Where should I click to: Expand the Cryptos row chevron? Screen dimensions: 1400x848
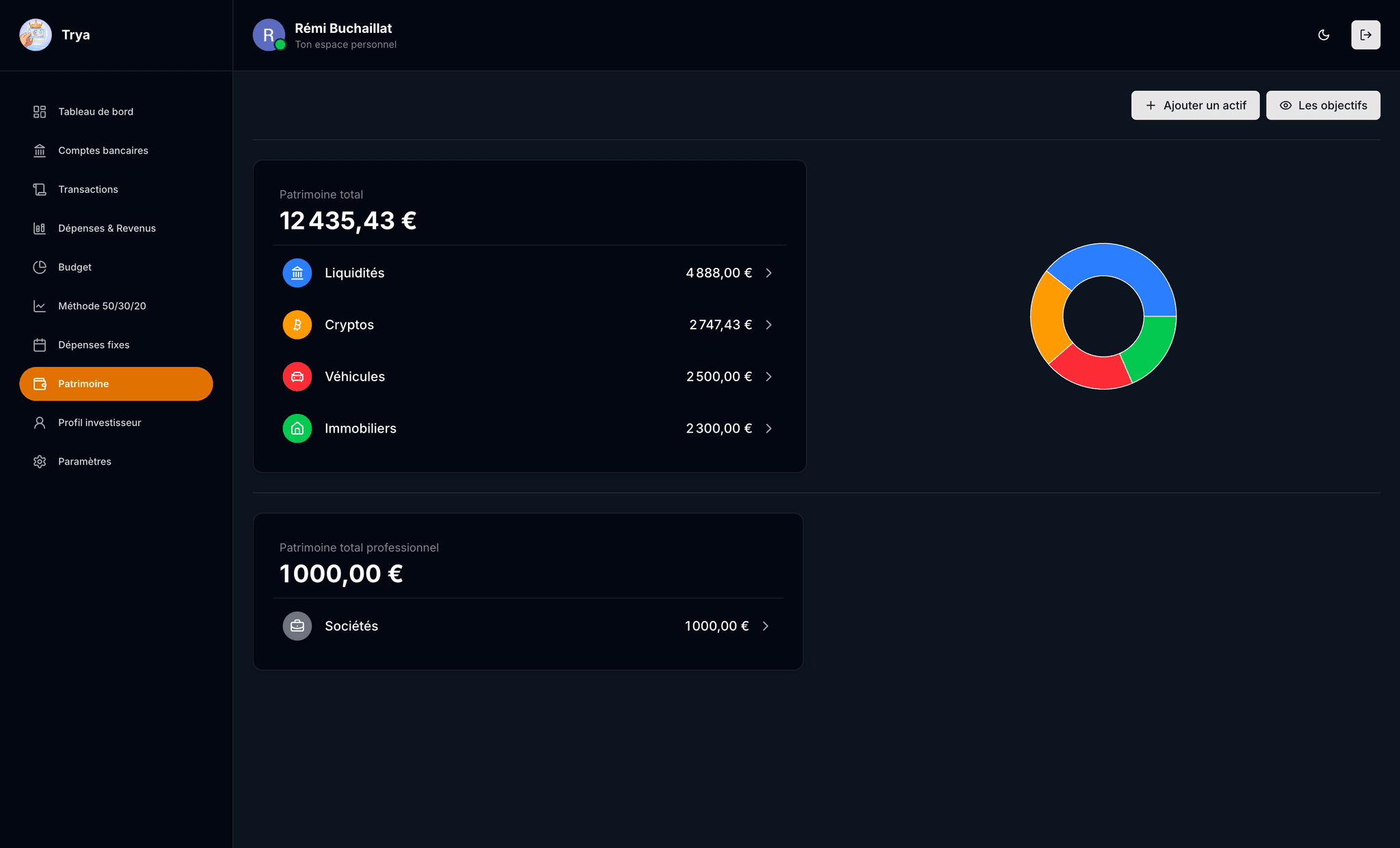click(769, 325)
